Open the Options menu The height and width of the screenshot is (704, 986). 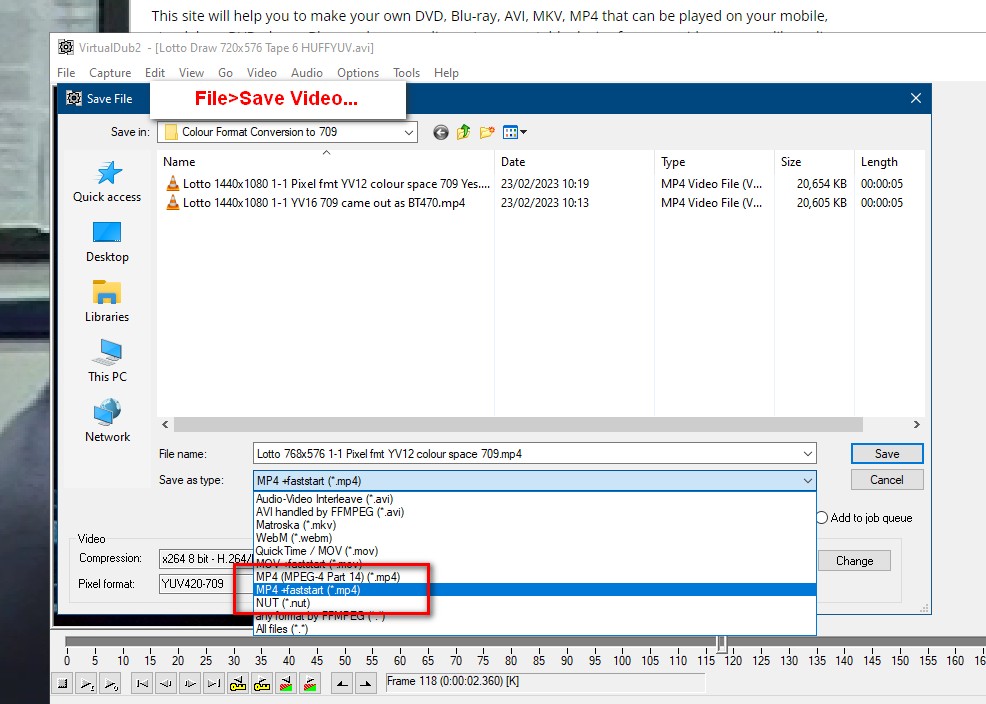pos(358,73)
